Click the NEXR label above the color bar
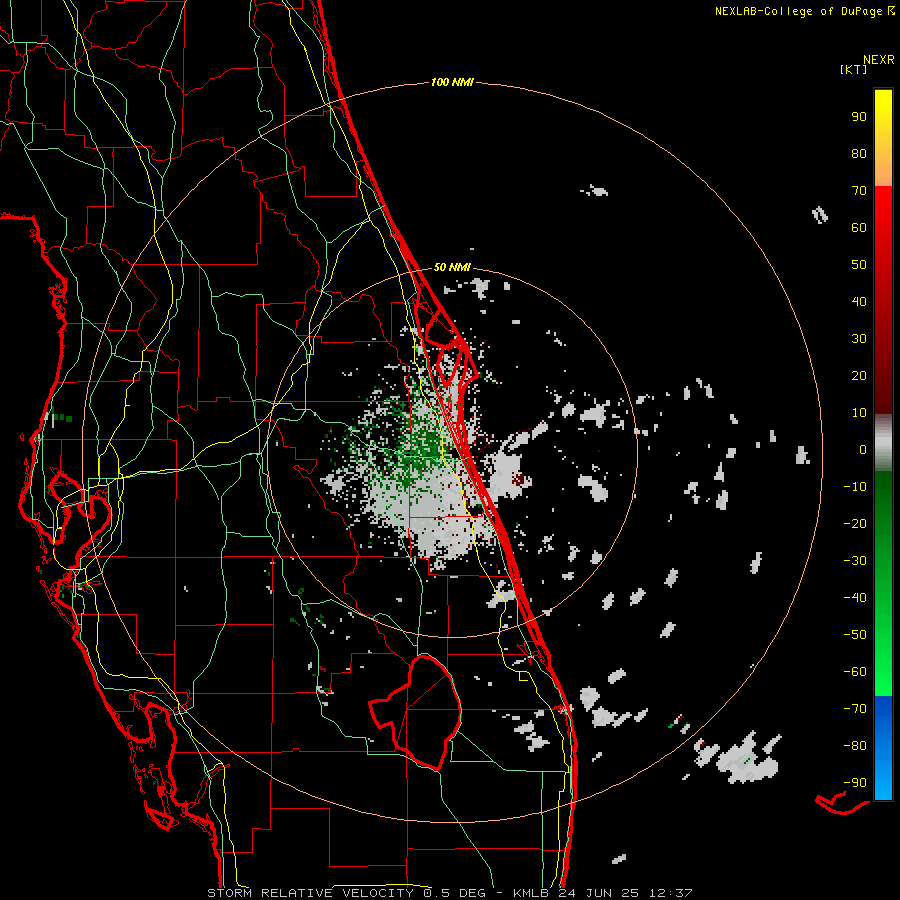The width and height of the screenshot is (900, 900). (x=878, y=60)
